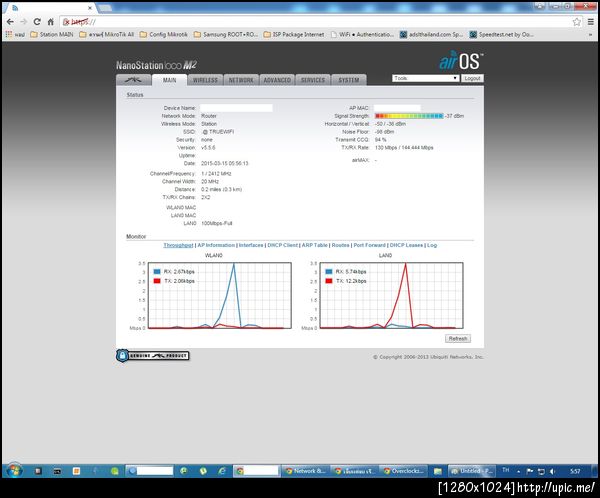Open a new browser tab

[x=106, y=8]
